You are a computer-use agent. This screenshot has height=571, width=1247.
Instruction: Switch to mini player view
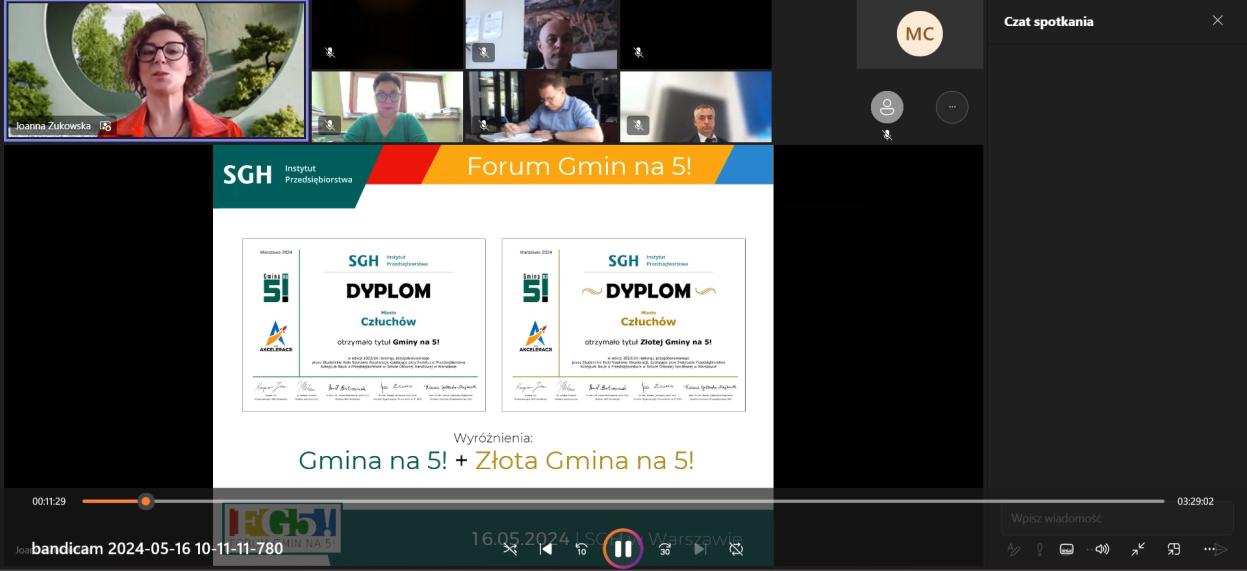coord(1174,549)
